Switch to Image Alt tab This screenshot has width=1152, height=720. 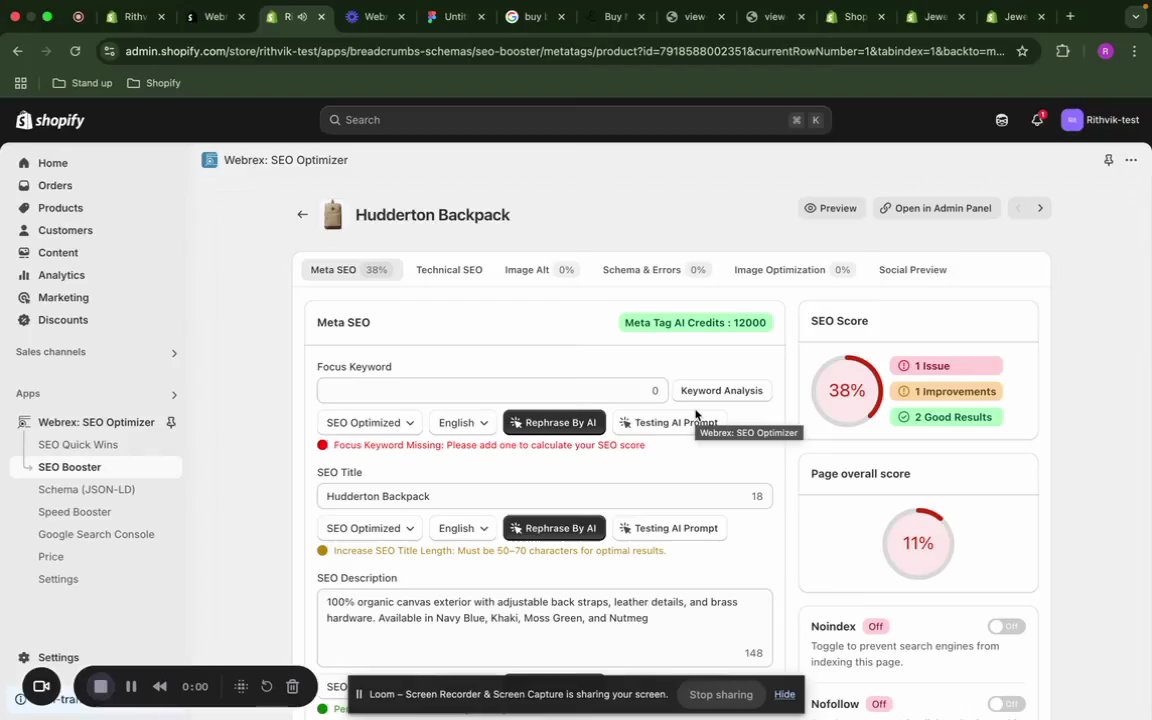(x=540, y=270)
